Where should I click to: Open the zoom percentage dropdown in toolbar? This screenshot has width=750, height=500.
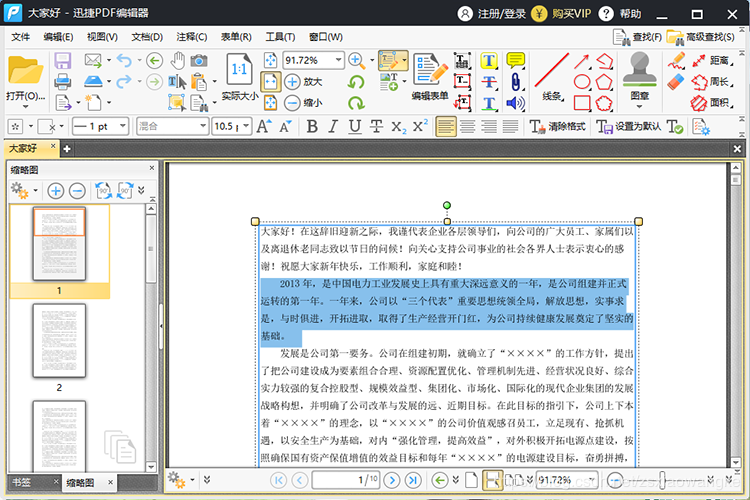(x=338, y=60)
